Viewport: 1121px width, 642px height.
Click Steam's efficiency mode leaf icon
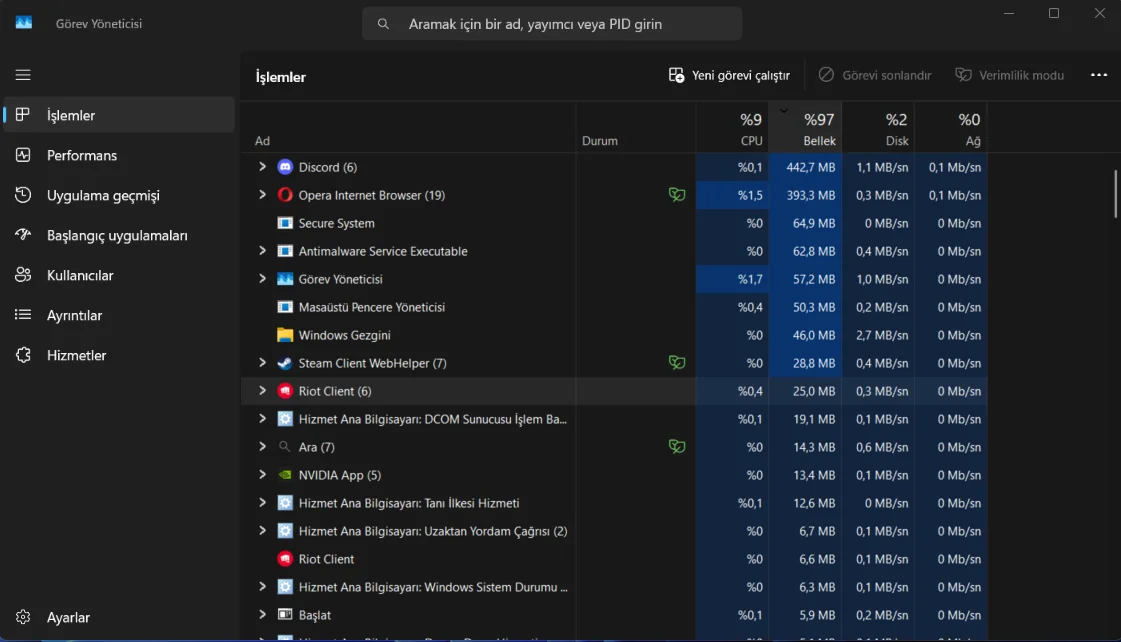tap(676, 362)
